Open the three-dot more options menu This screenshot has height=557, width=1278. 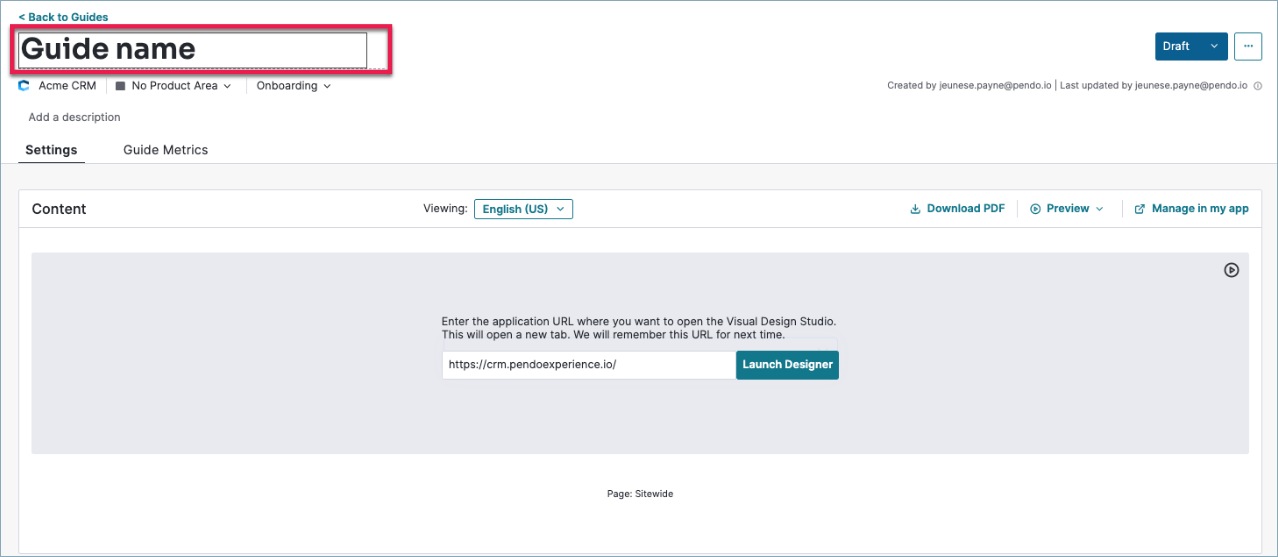click(1247, 46)
